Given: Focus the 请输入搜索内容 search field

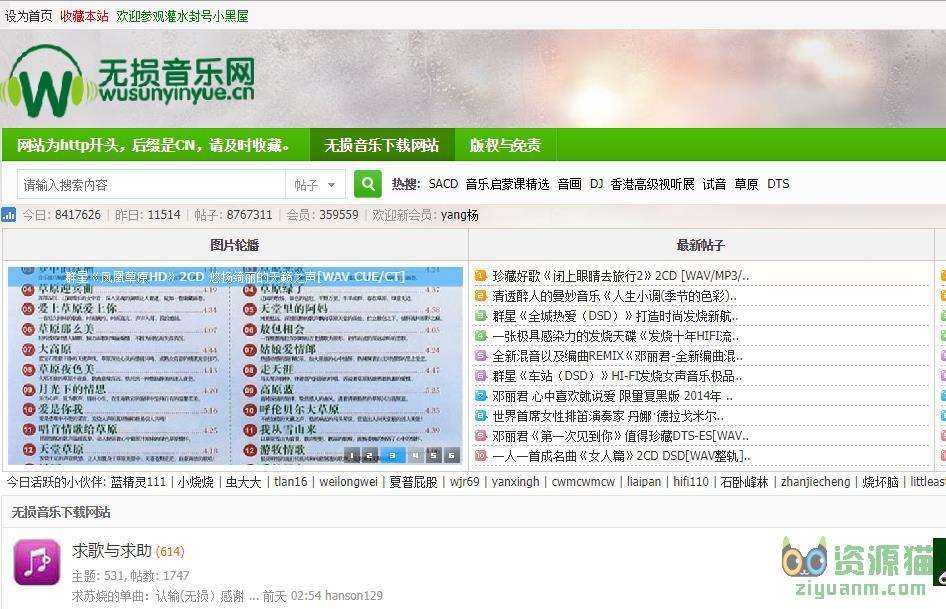Looking at the screenshot, I should [x=151, y=184].
